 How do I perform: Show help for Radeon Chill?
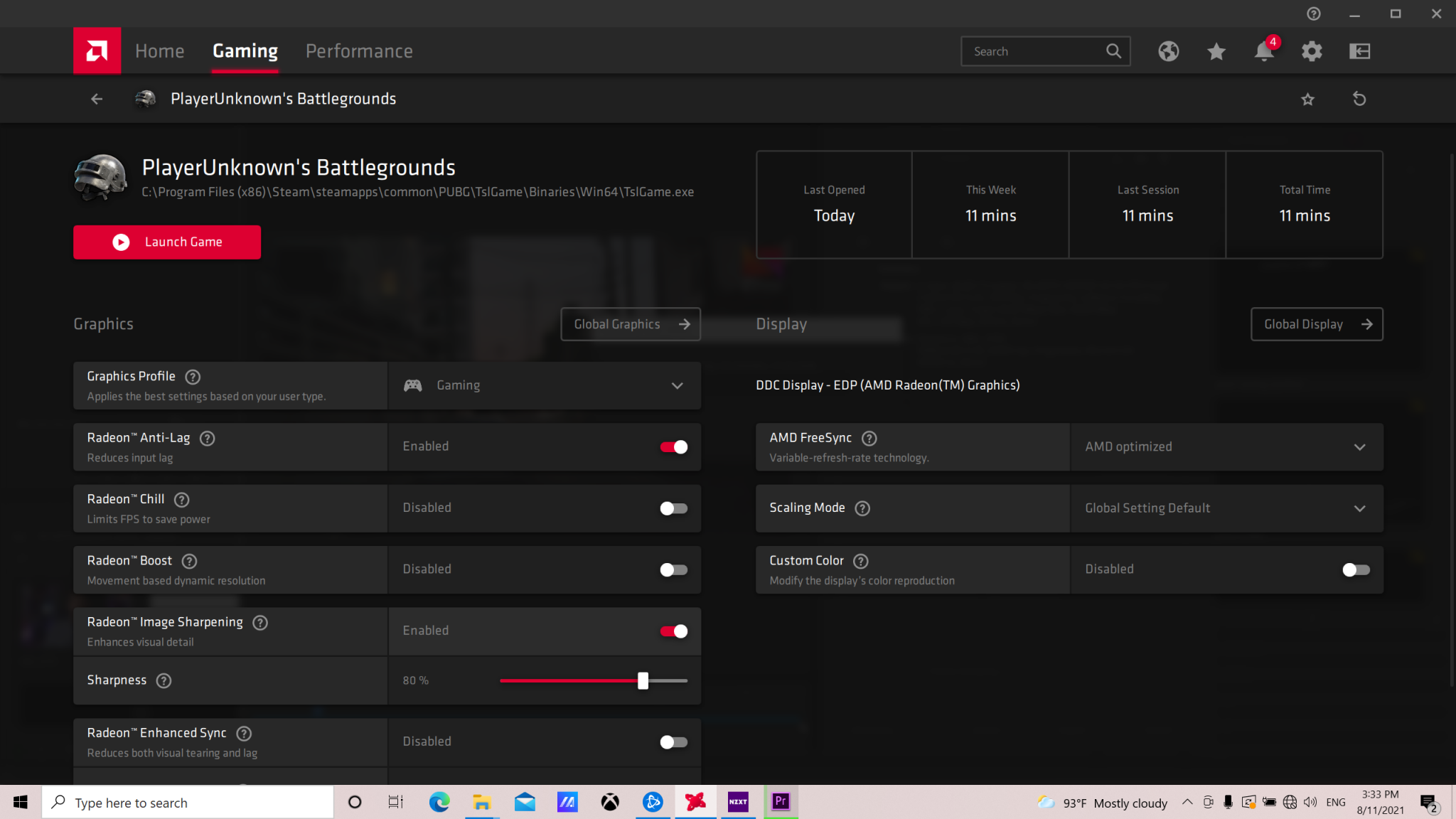[x=181, y=500]
